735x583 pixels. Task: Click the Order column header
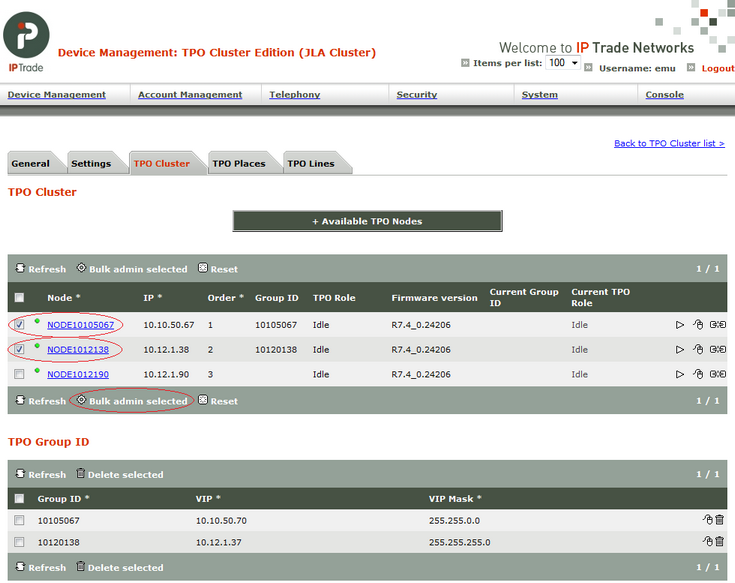225,298
